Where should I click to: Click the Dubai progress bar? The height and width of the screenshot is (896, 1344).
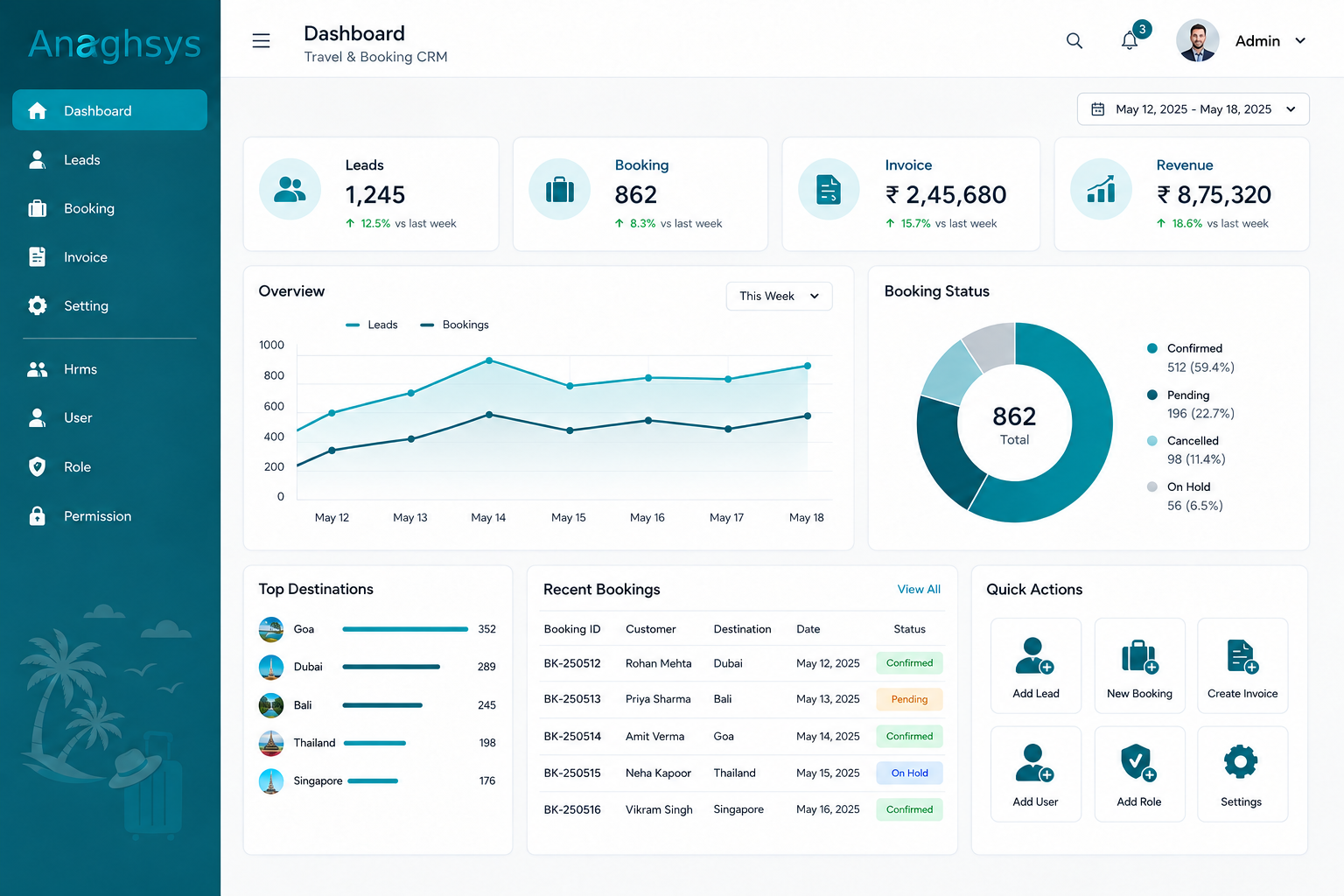click(391, 667)
